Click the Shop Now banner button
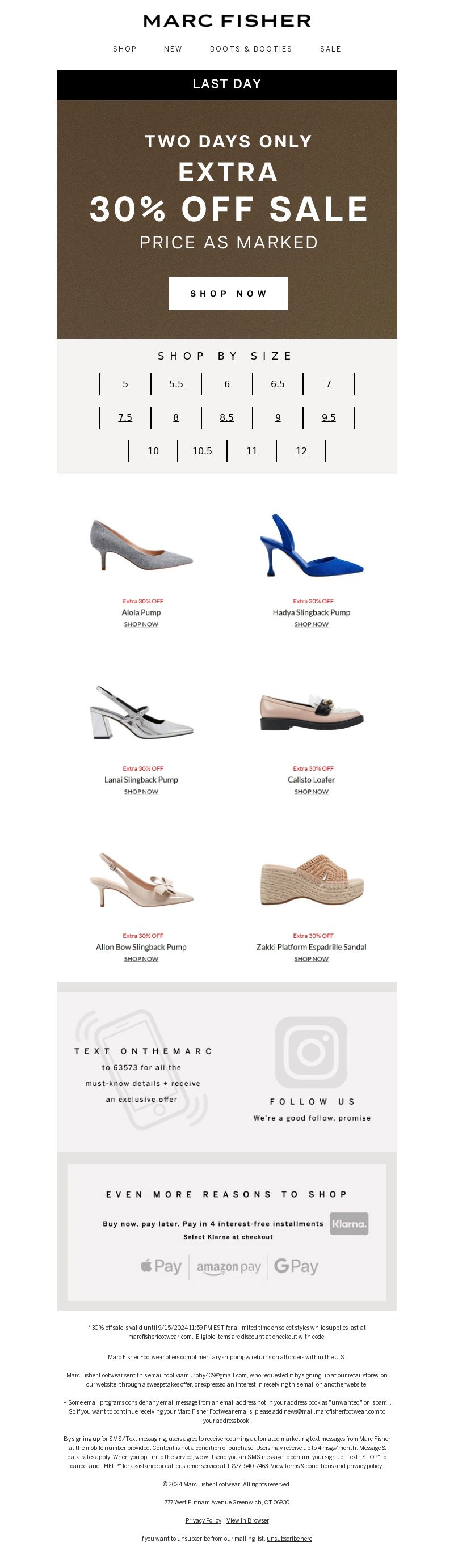The width and height of the screenshot is (454, 1568). (228, 293)
